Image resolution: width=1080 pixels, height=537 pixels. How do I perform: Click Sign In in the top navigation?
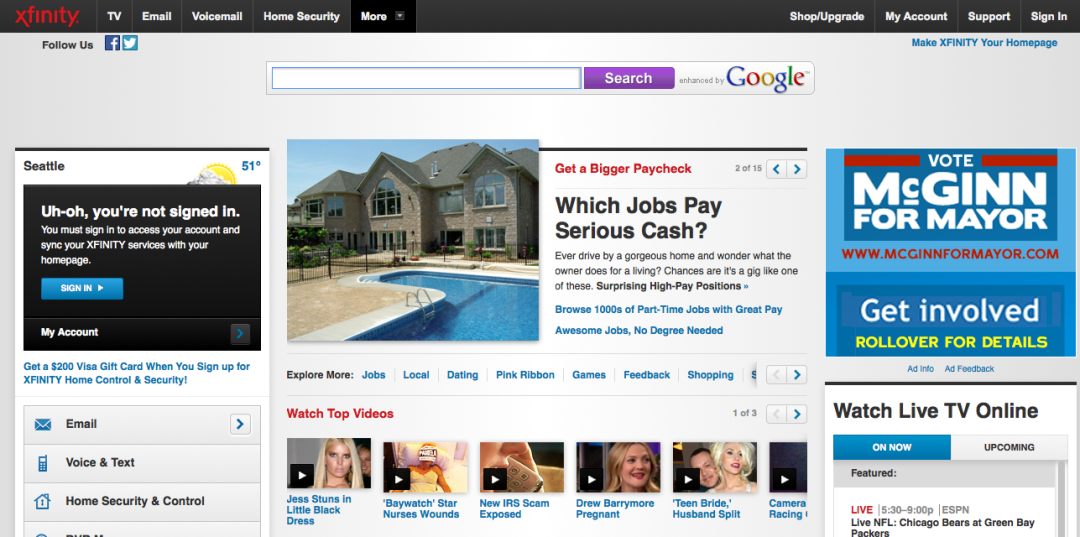coord(1048,17)
